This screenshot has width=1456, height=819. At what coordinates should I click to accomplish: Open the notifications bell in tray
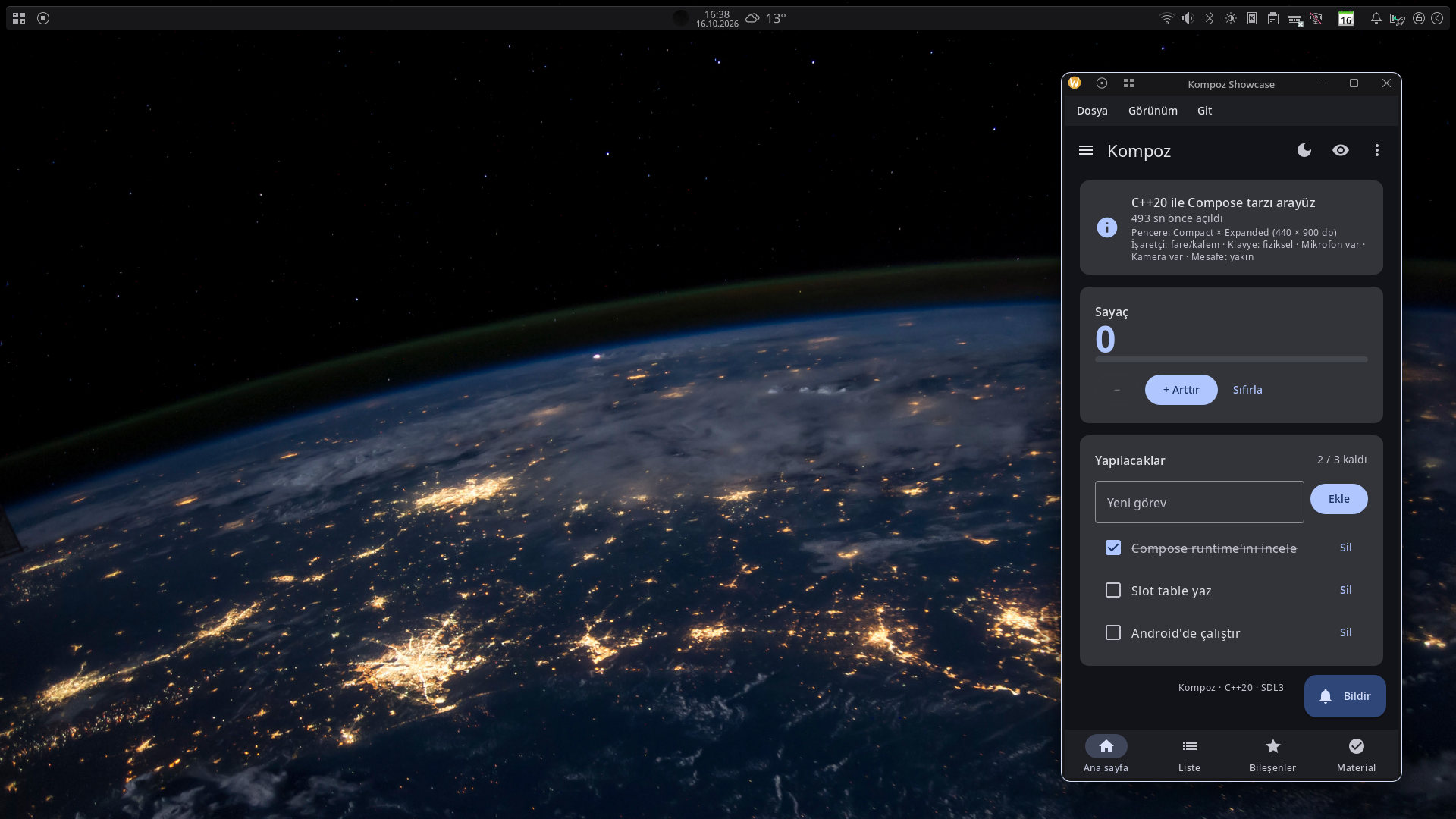click(1376, 18)
